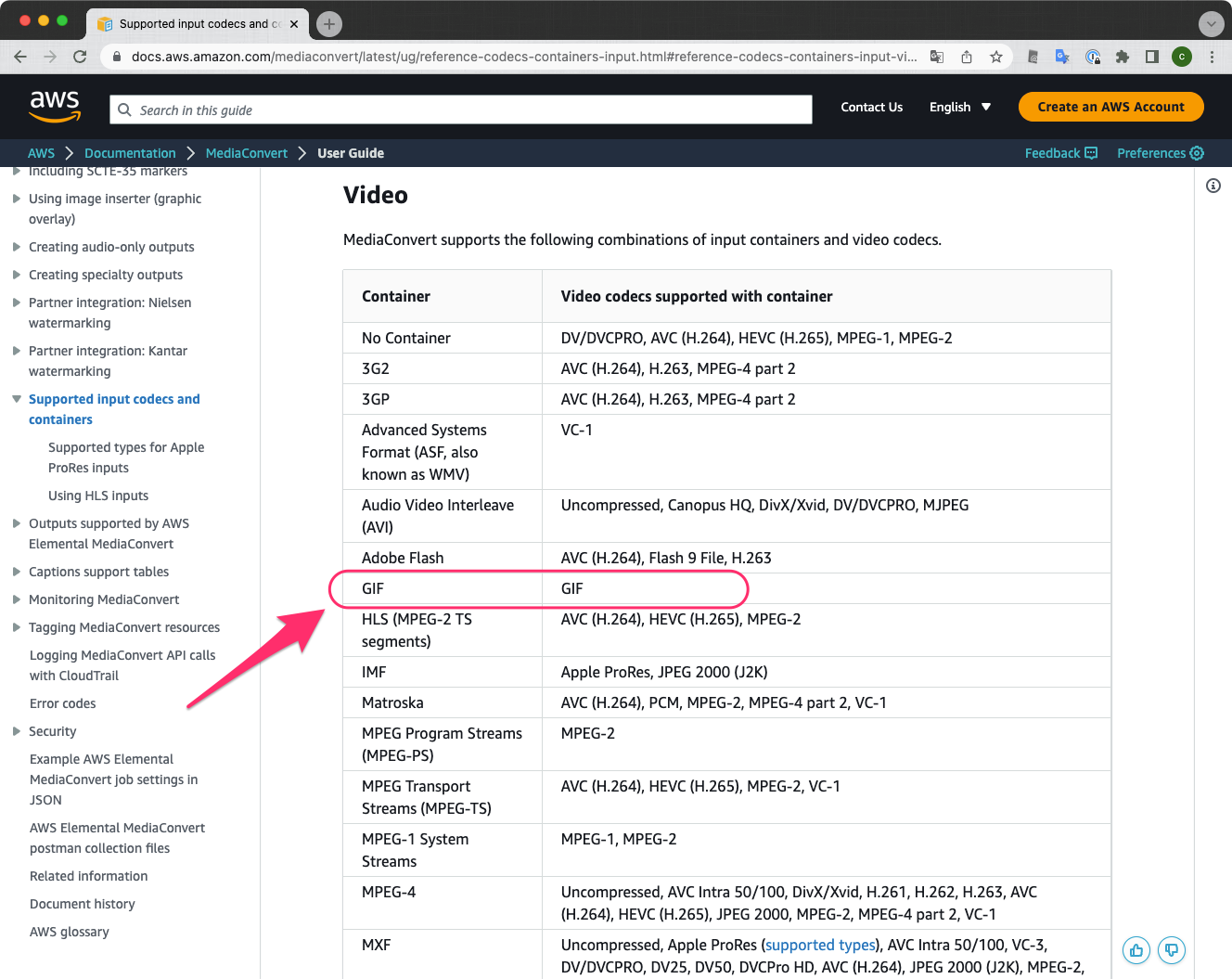
Task: Open the 1Password extension icon
Action: coord(1093,57)
